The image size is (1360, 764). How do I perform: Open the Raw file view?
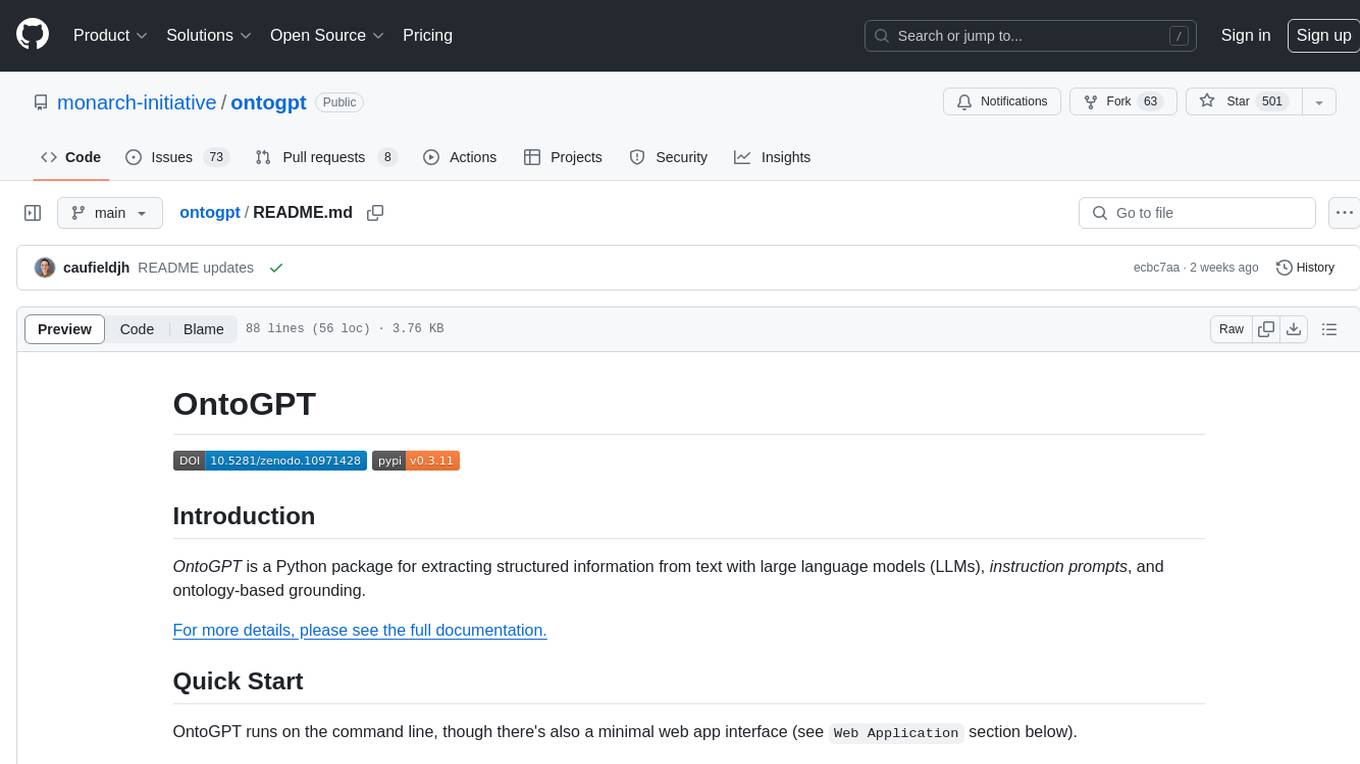(x=1231, y=329)
